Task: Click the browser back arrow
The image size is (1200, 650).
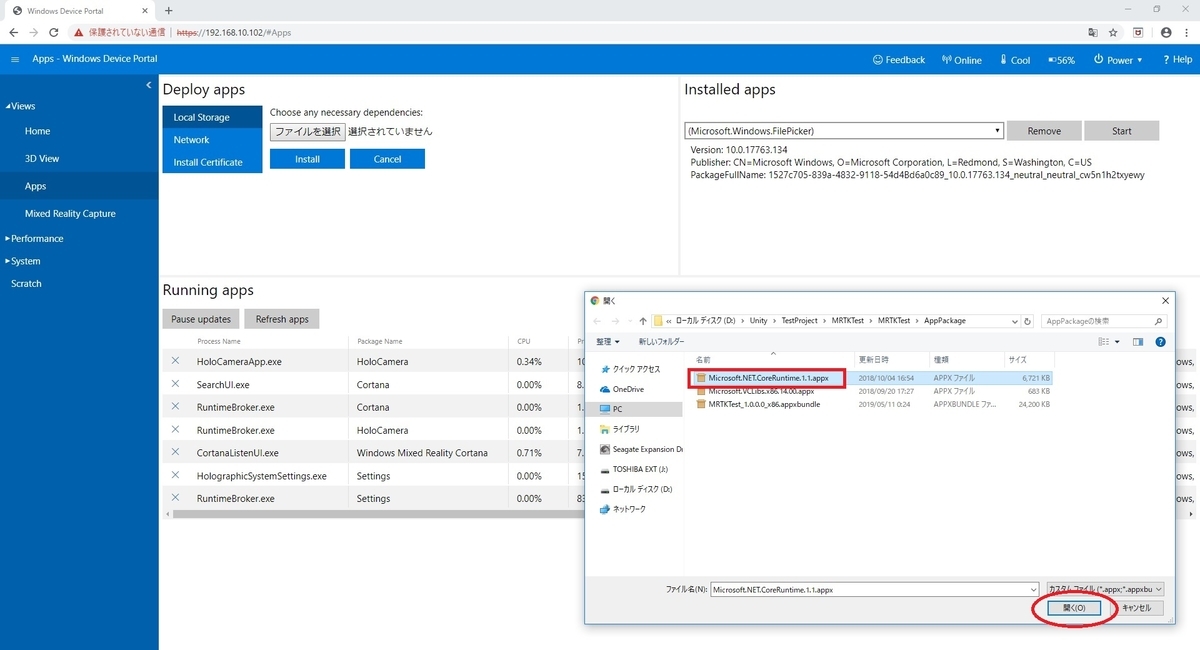Action: click(x=13, y=32)
